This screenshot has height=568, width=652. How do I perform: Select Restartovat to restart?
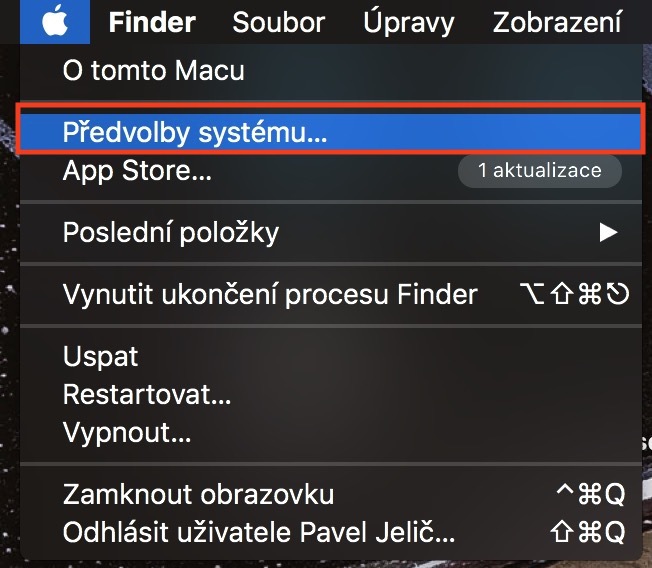pos(147,395)
